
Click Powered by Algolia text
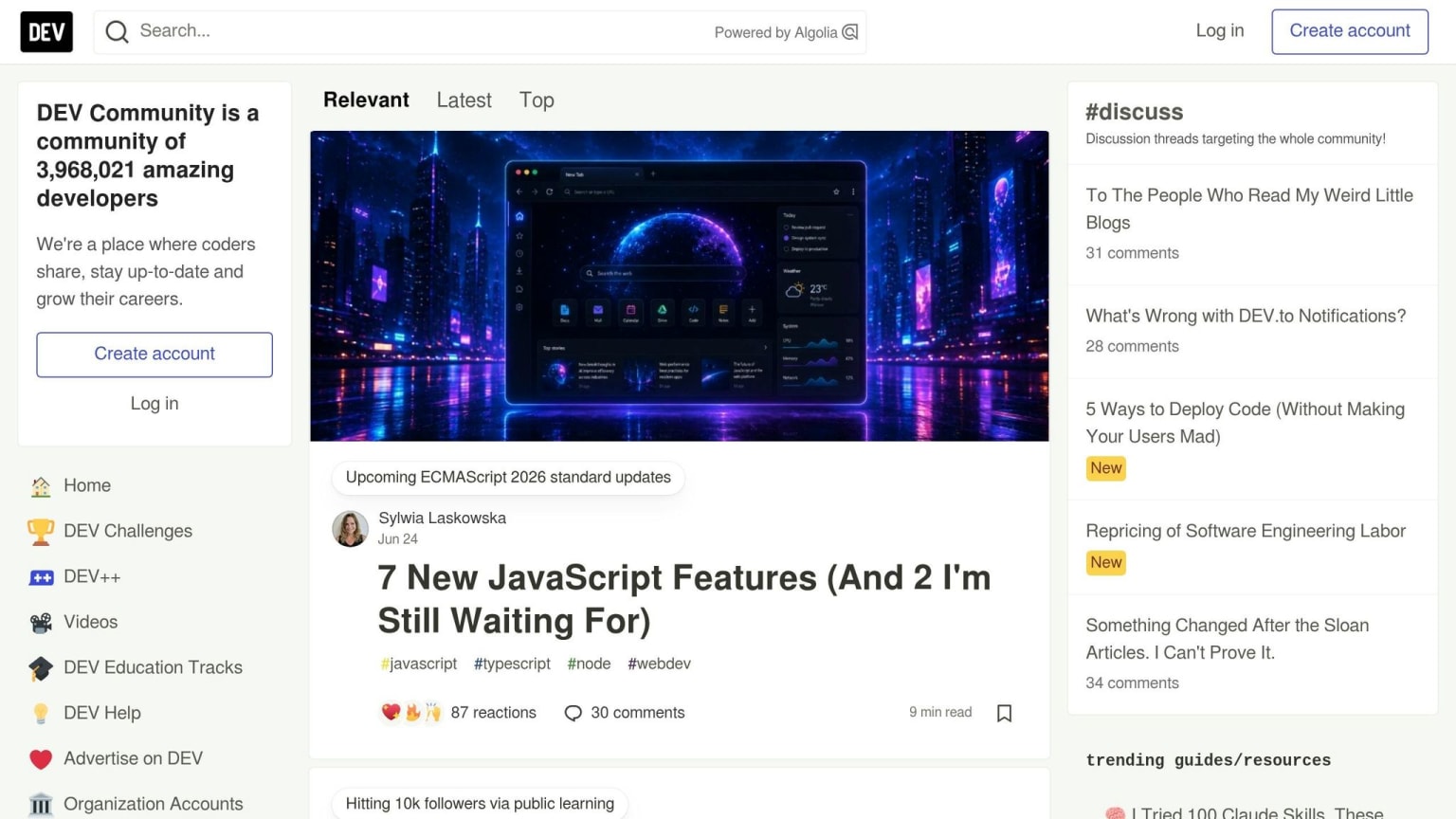775,32
